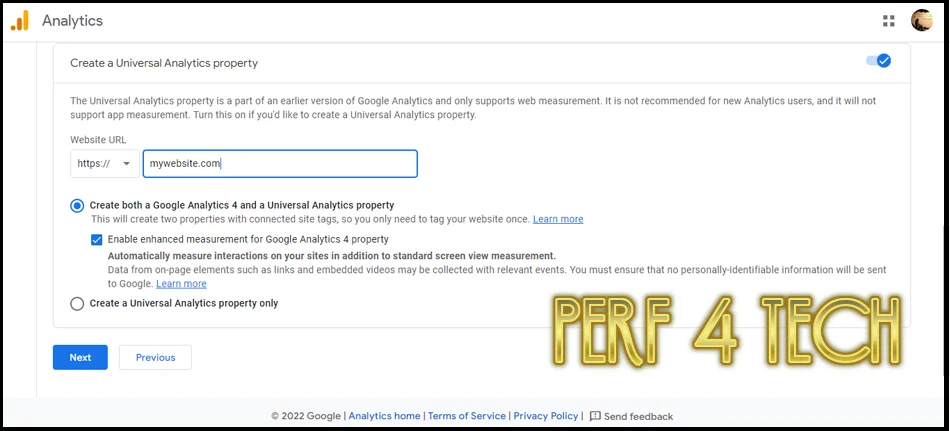Select Create a Universal Analytics property only
Viewport: 950px width, 431px height.
coord(77,303)
